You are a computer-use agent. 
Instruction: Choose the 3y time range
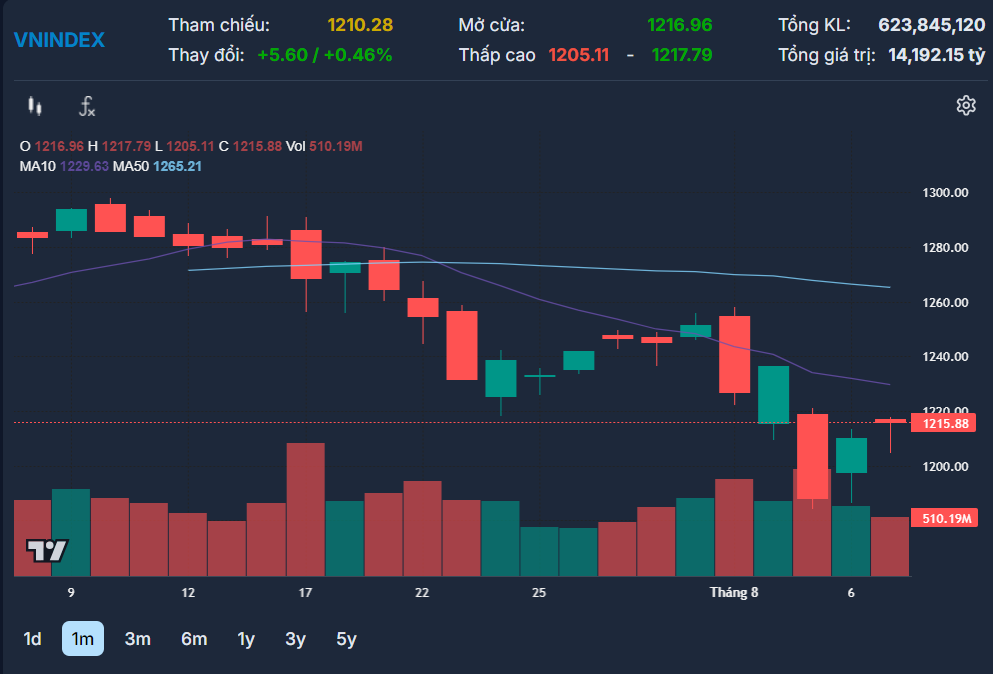coord(295,639)
